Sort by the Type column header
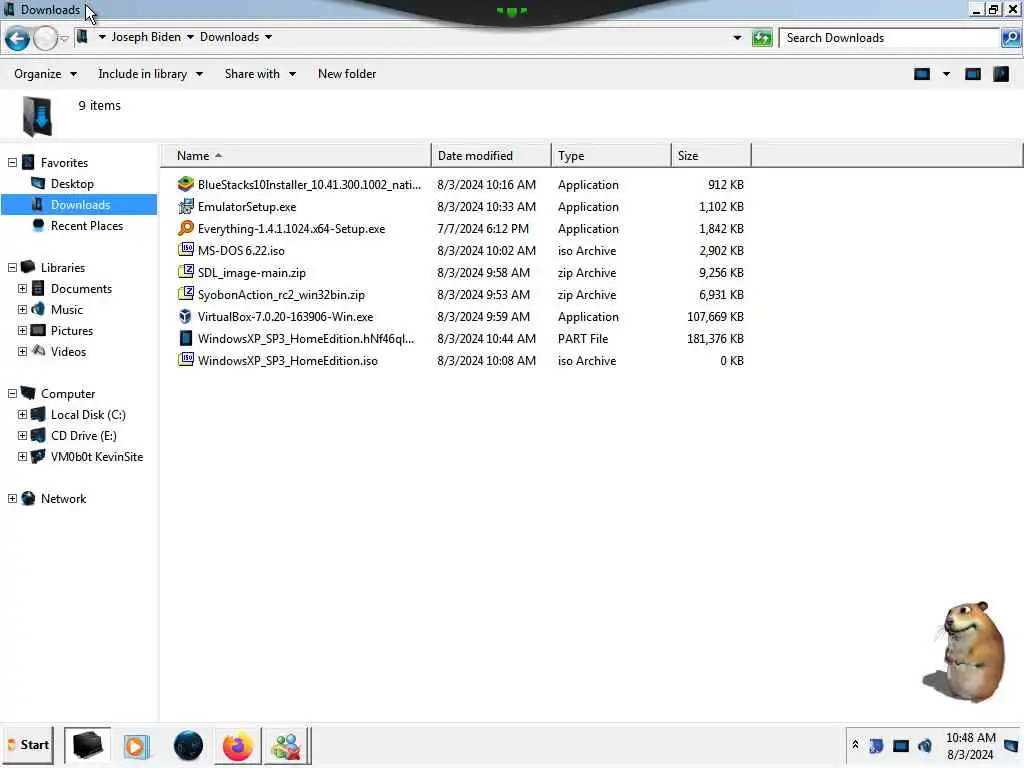Image resolution: width=1024 pixels, height=768 pixels. tap(611, 155)
